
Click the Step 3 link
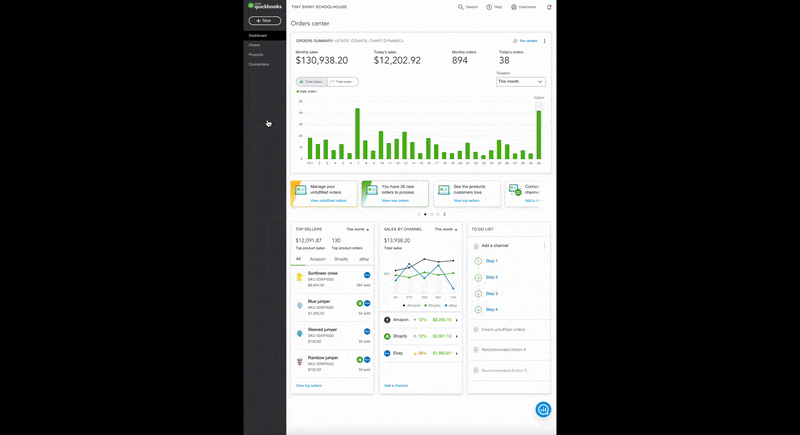tap(491, 294)
